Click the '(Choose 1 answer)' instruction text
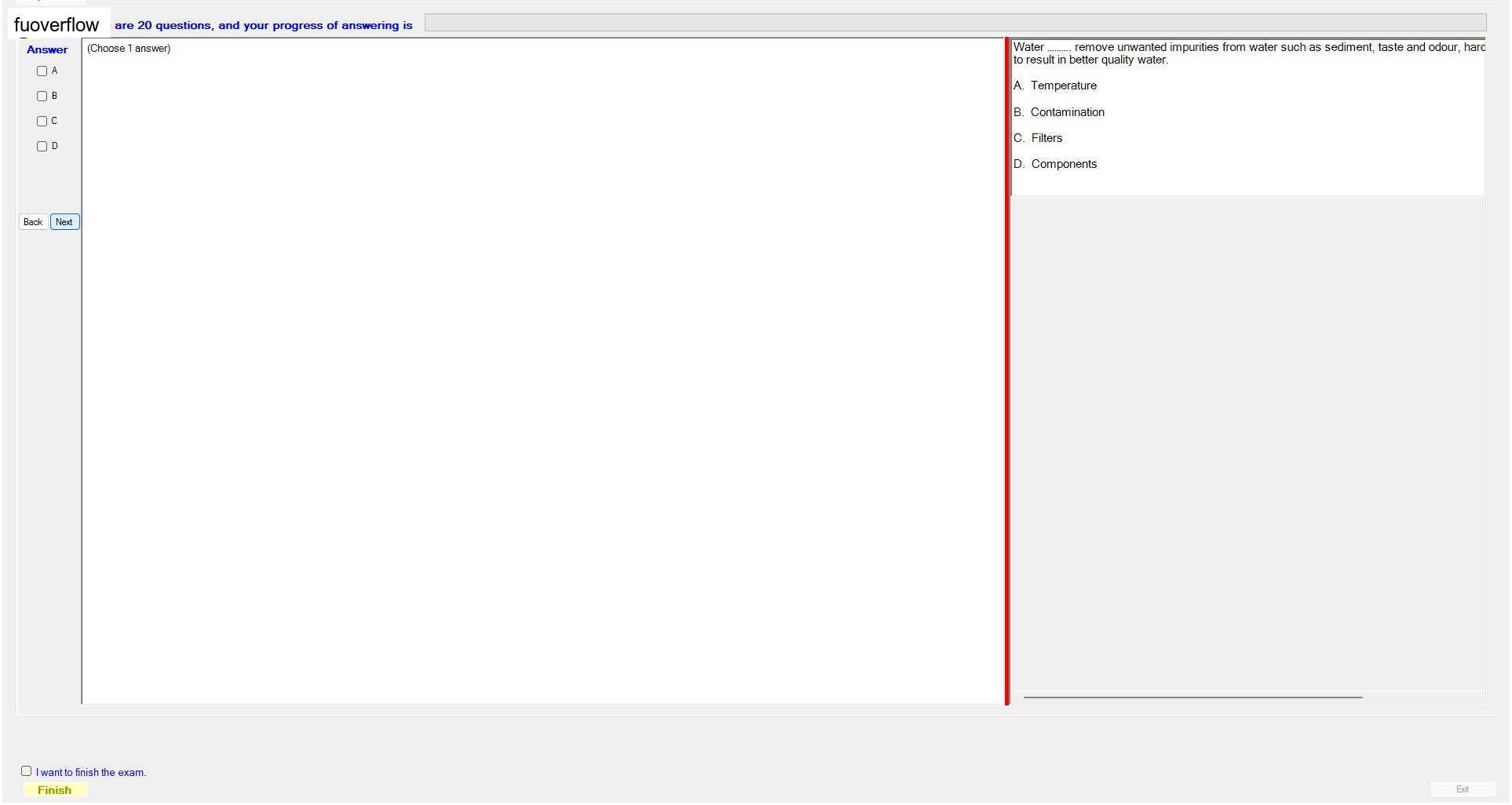The image size is (1512, 805). [129, 49]
